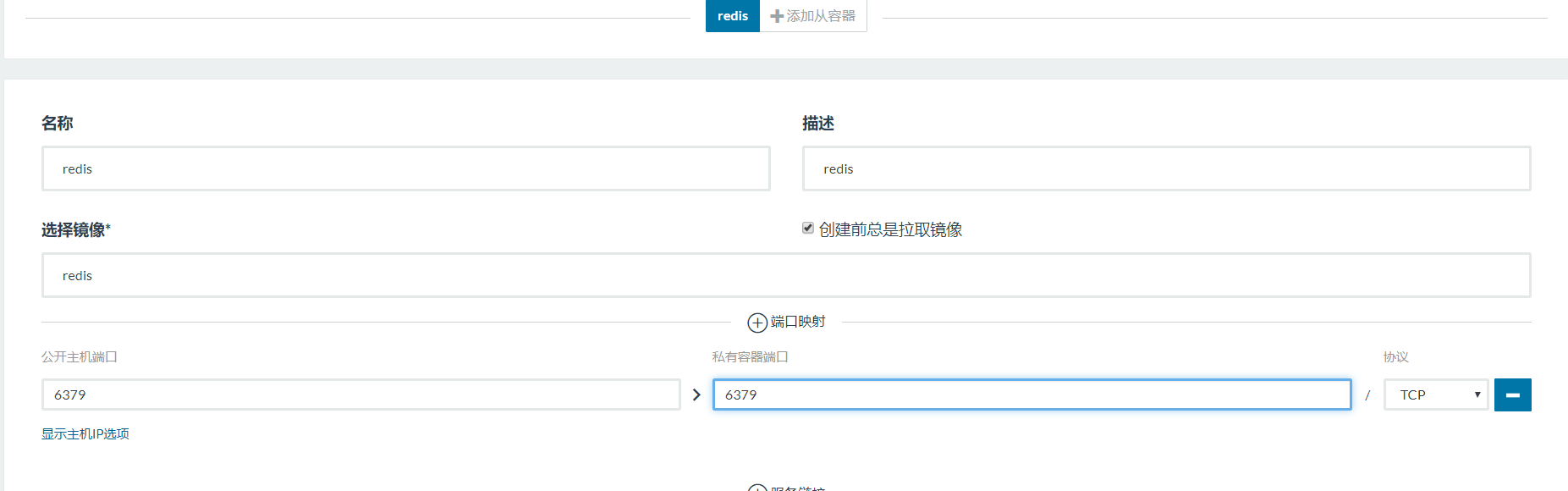Click the 名称 field label

coord(58,124)
